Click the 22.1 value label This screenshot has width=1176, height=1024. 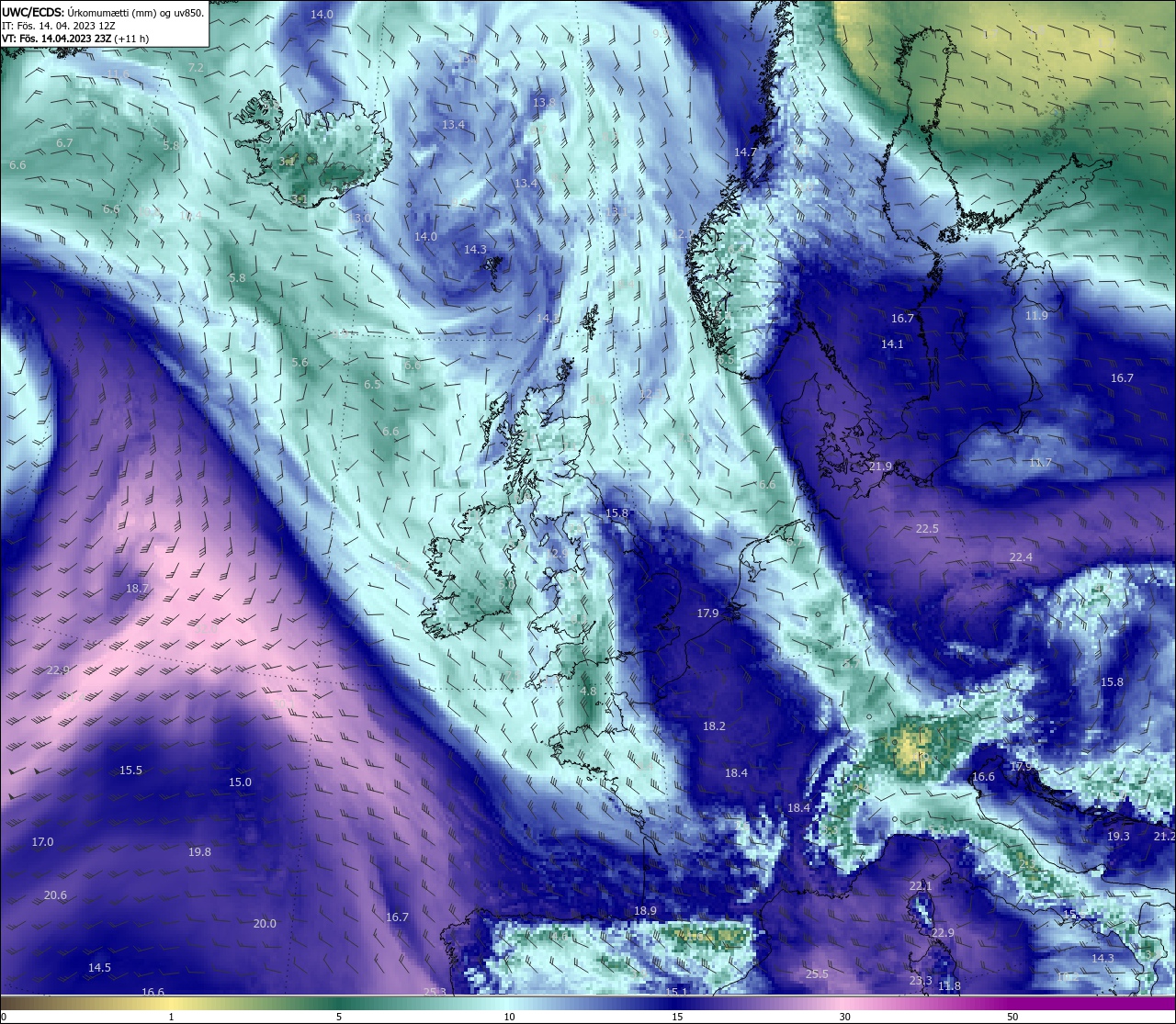point(921,886)
